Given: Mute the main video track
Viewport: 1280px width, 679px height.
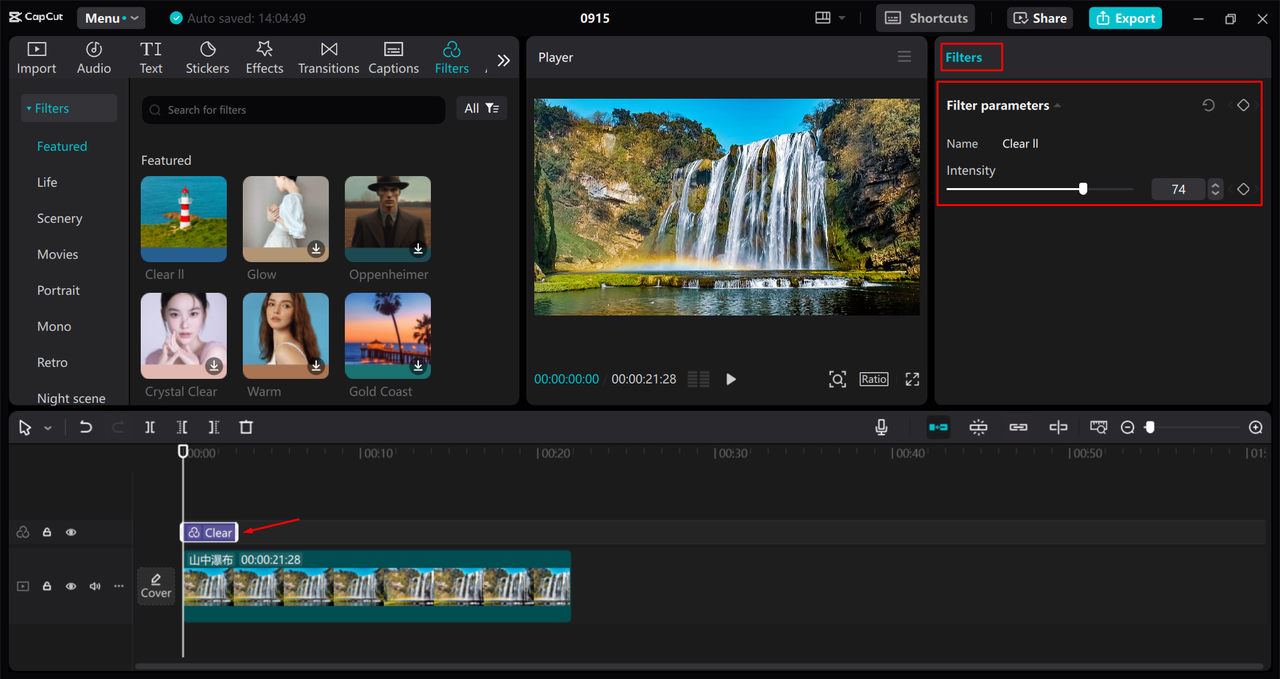Looking at the screenshot, I should (95, 586).
